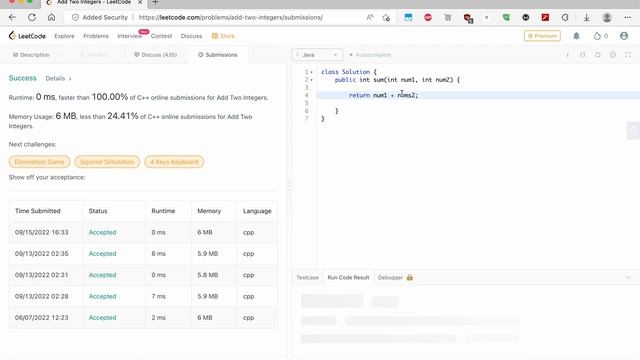Click the editor info icon
Screen dimensions: 640x360
coord(567,55)
